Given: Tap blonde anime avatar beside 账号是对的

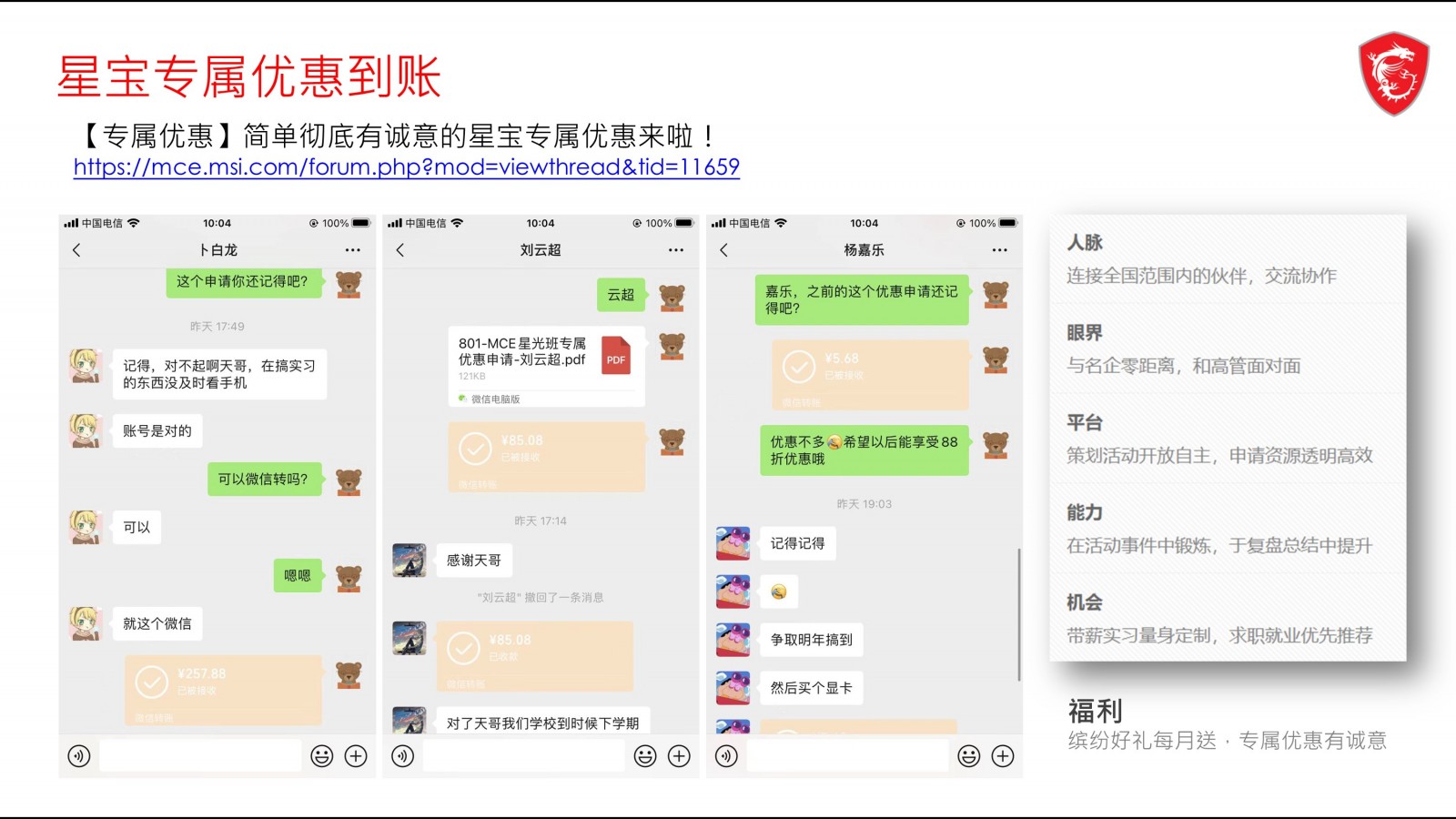Looking at the screenshot, I should (x=85, y=430).
